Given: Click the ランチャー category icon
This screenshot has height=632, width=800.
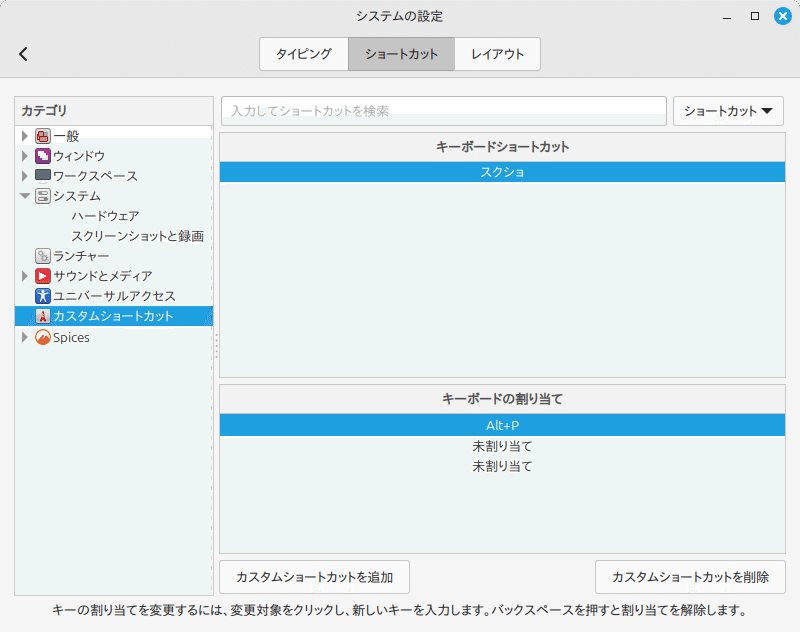Looking at the screenshot, I should (43, 256).
